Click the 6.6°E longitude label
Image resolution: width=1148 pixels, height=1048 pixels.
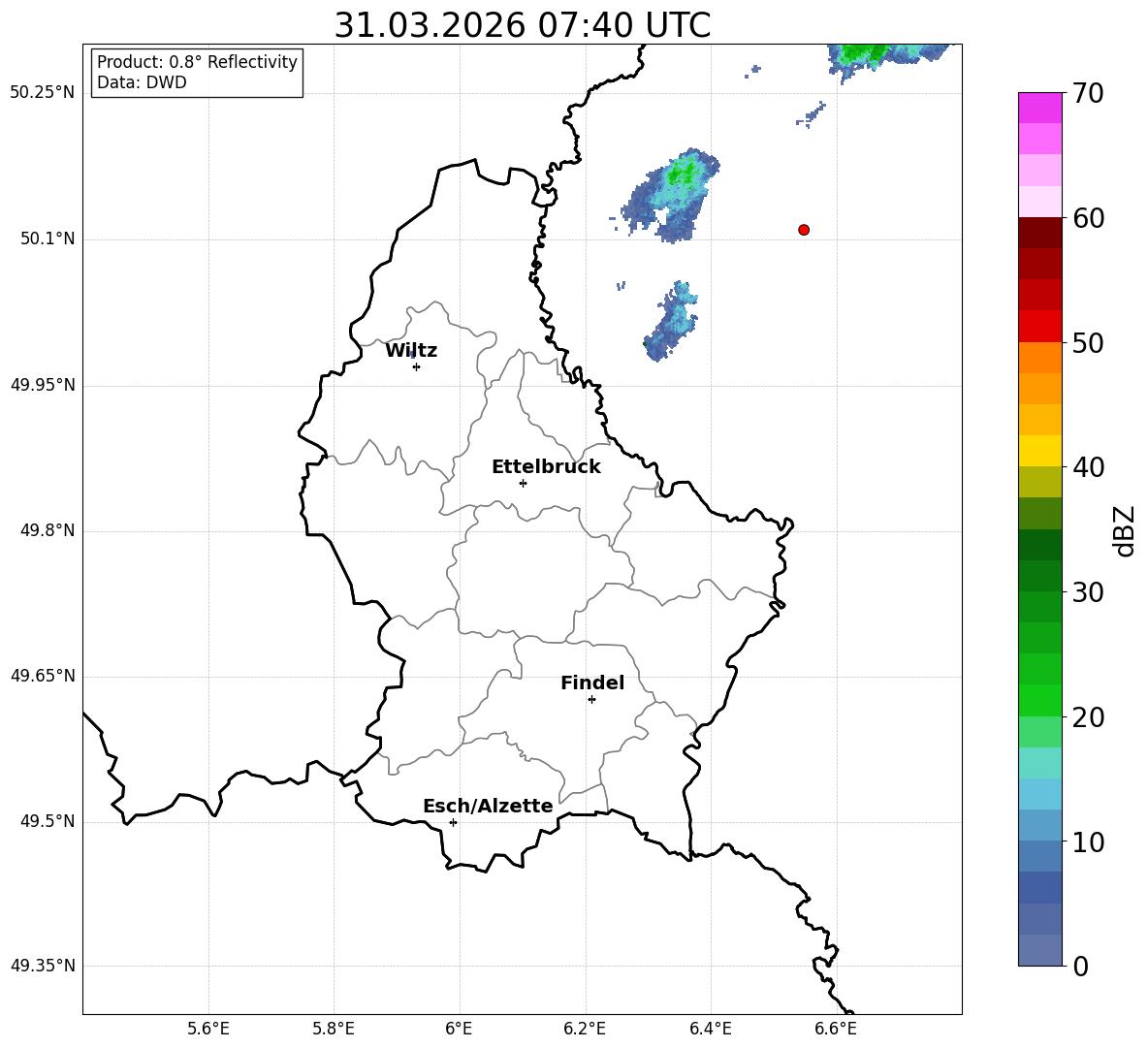[836, 1029]
